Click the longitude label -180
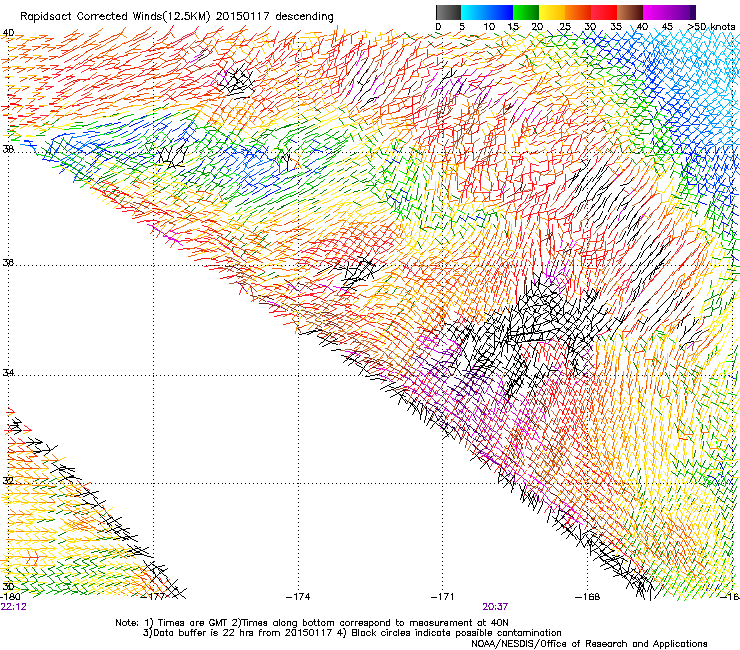 [10, 597]
